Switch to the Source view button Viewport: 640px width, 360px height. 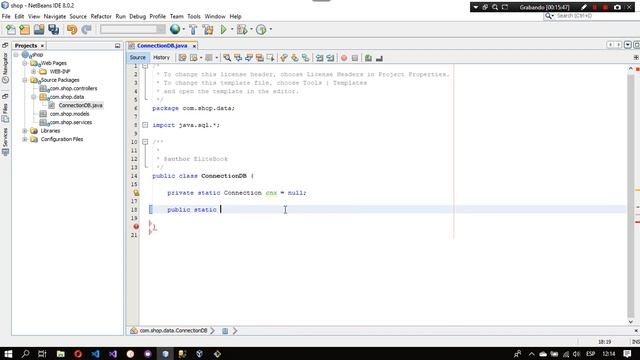click(x=138, y=58)
